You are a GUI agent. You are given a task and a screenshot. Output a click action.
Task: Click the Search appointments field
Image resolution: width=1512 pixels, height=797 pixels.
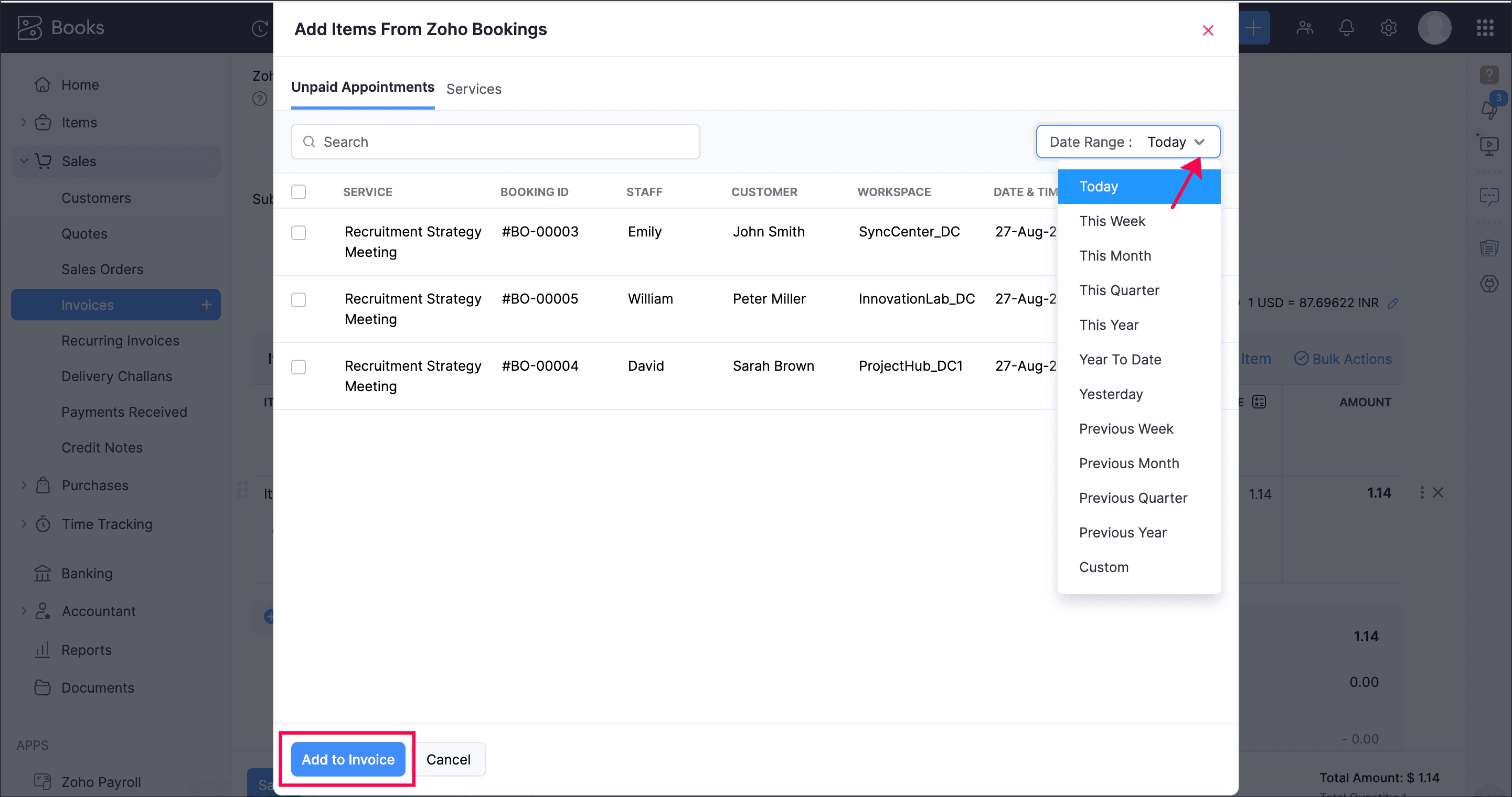(x=495, y=142)
